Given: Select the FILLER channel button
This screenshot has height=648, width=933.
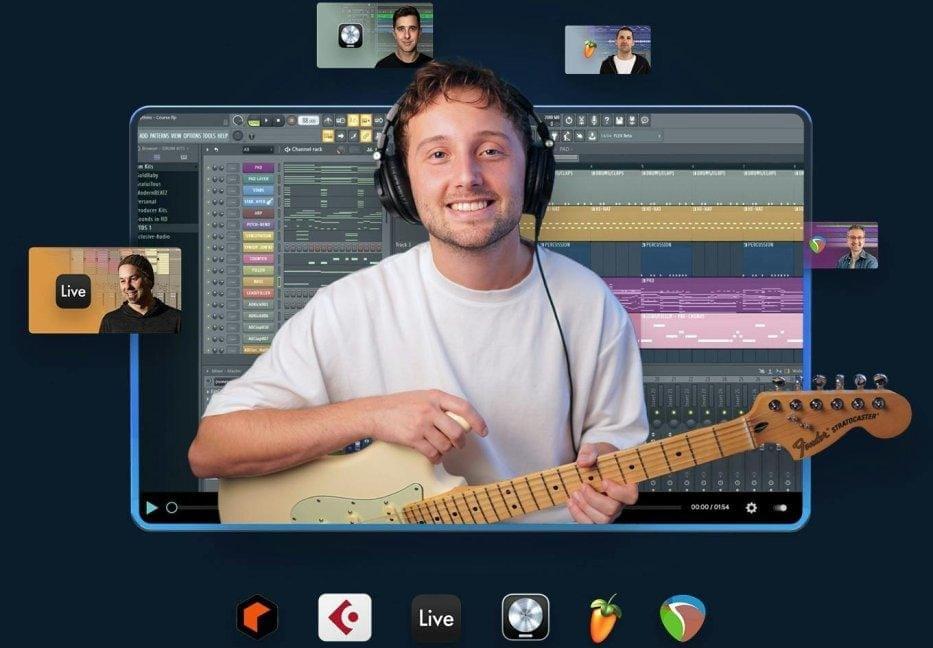Looking at the screenshot, I should (258, 270).
